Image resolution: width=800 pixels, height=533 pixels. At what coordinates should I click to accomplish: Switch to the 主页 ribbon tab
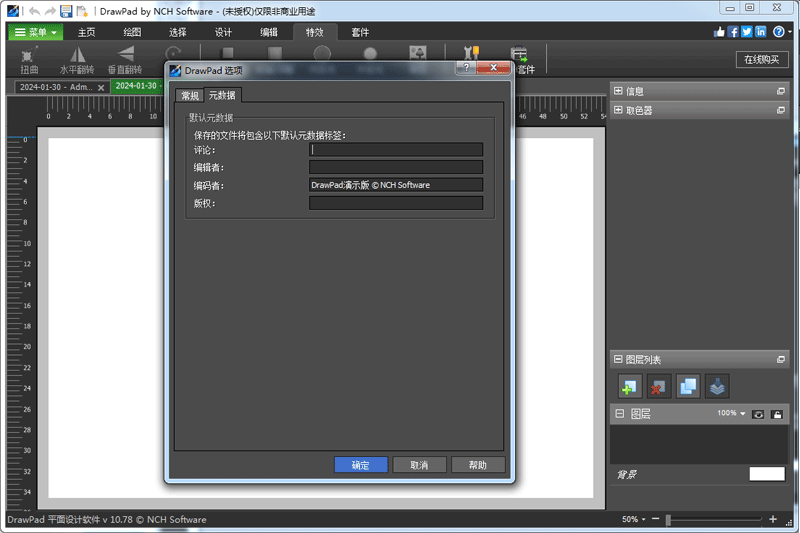(x=86, y=32)
